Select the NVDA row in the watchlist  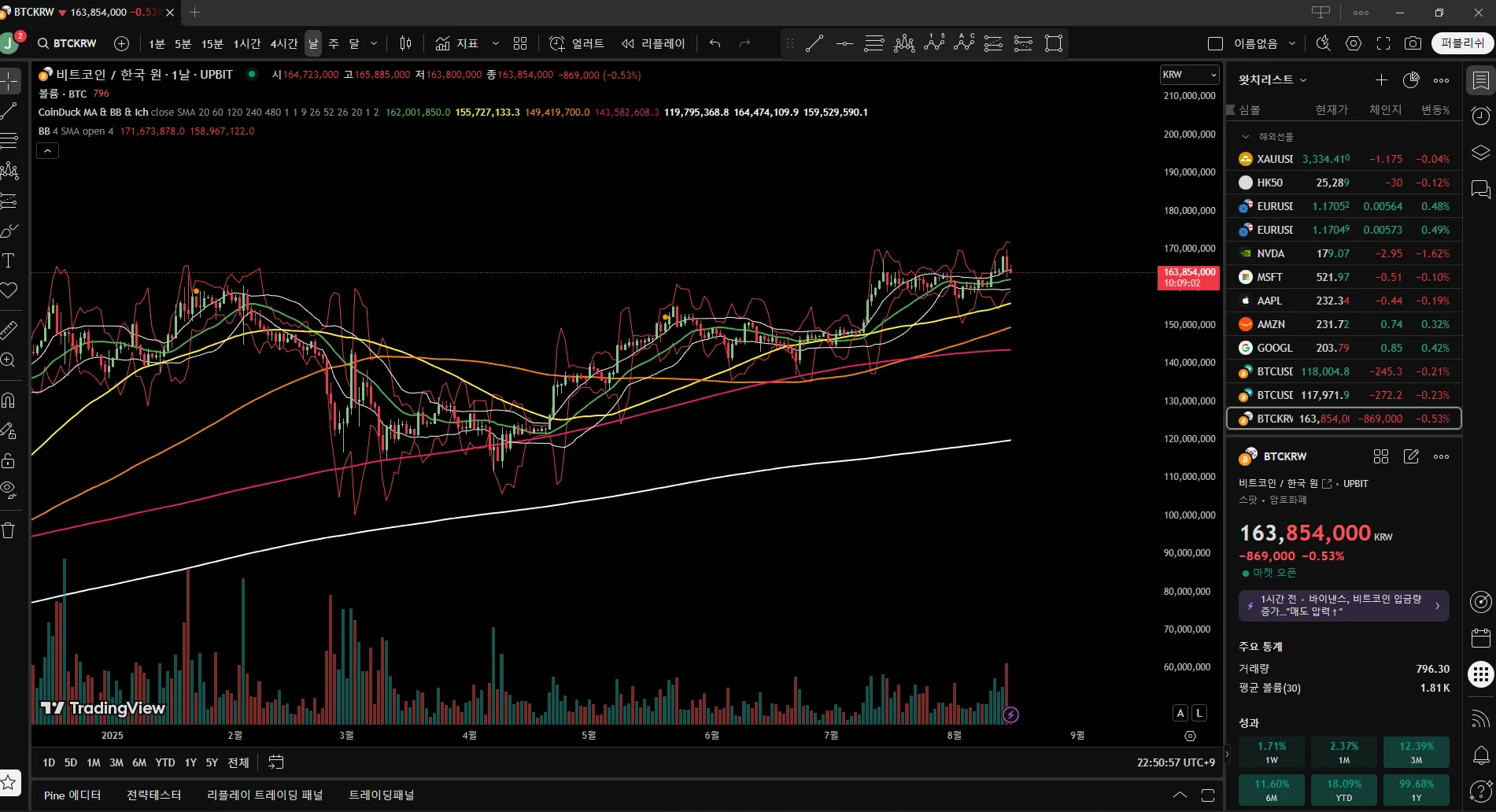pos(1344,253)
